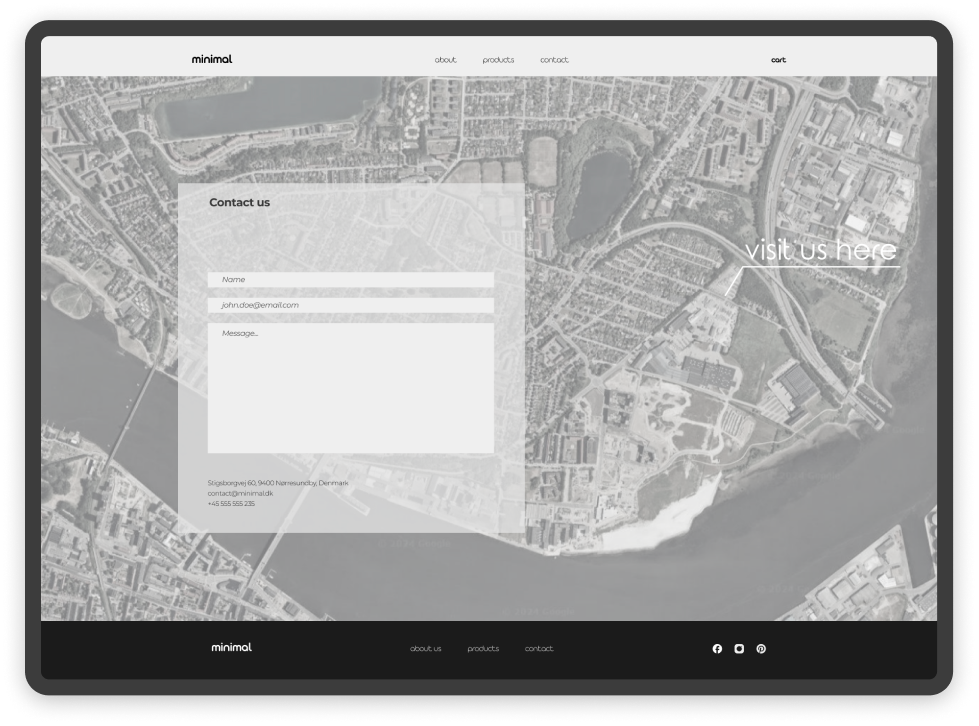
Task: Click the minimal logo in the header
Action: (213, 58)
